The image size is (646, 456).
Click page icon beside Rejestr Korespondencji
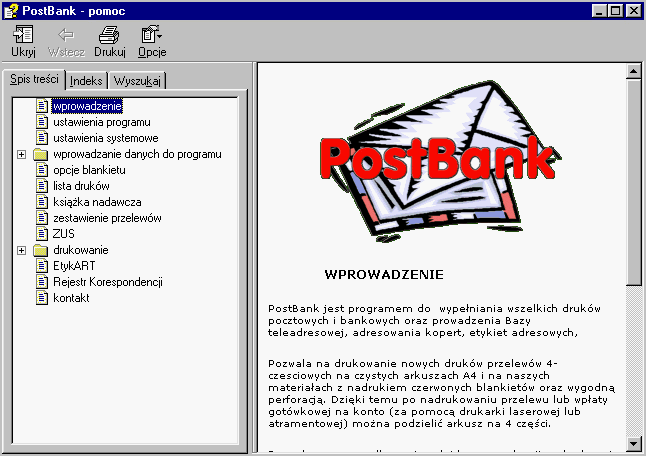42,282
